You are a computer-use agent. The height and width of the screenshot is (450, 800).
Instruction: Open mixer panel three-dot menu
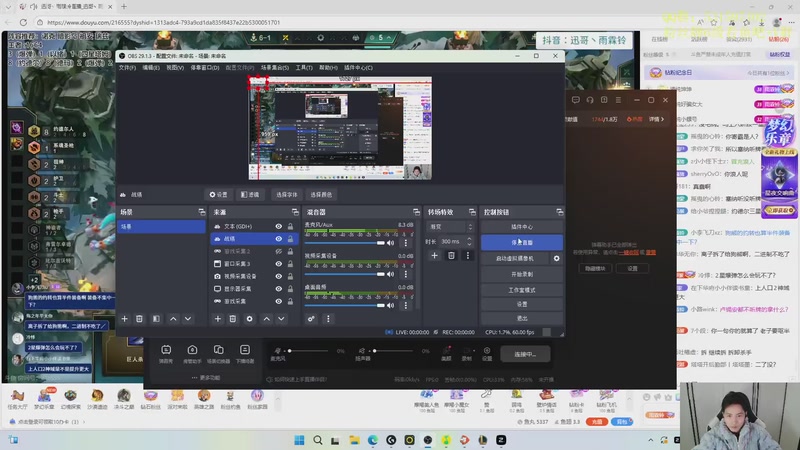(x=328, y=319)
